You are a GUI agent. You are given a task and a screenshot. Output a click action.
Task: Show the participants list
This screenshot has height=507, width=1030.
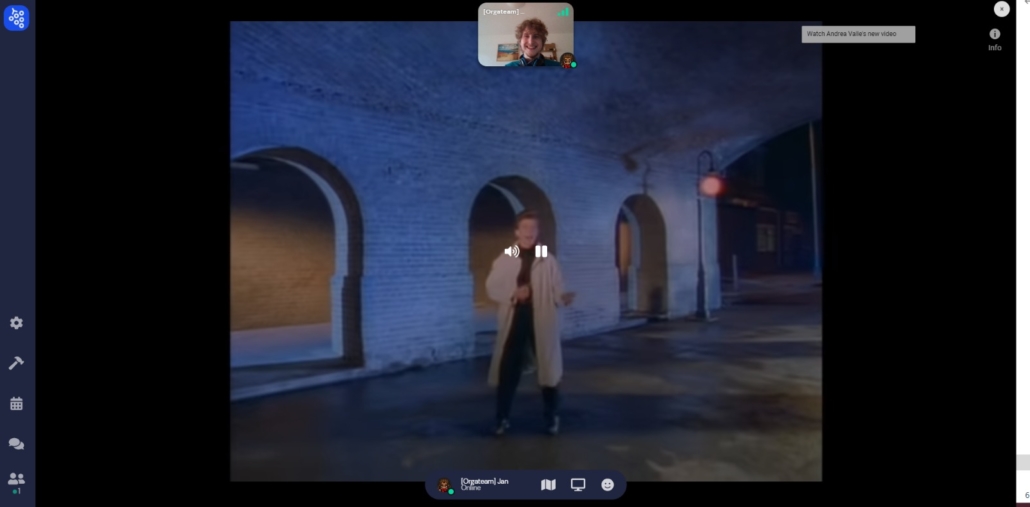coord(16,480)
